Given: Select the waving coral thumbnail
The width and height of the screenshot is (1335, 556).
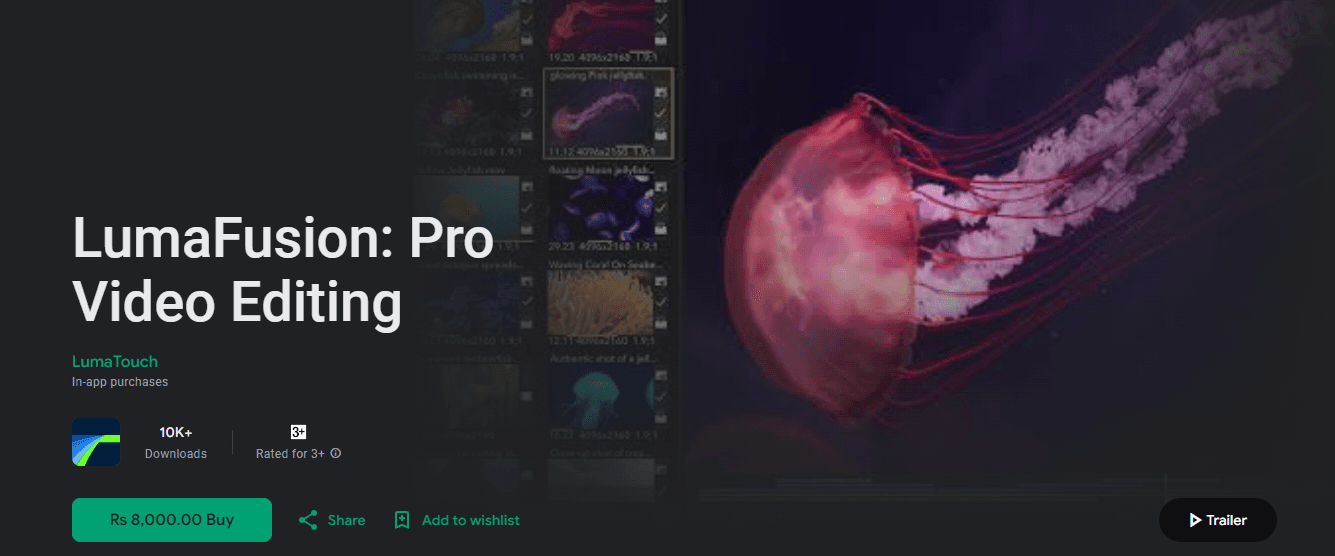Looking at the screenshot, I should click(599, 304).
